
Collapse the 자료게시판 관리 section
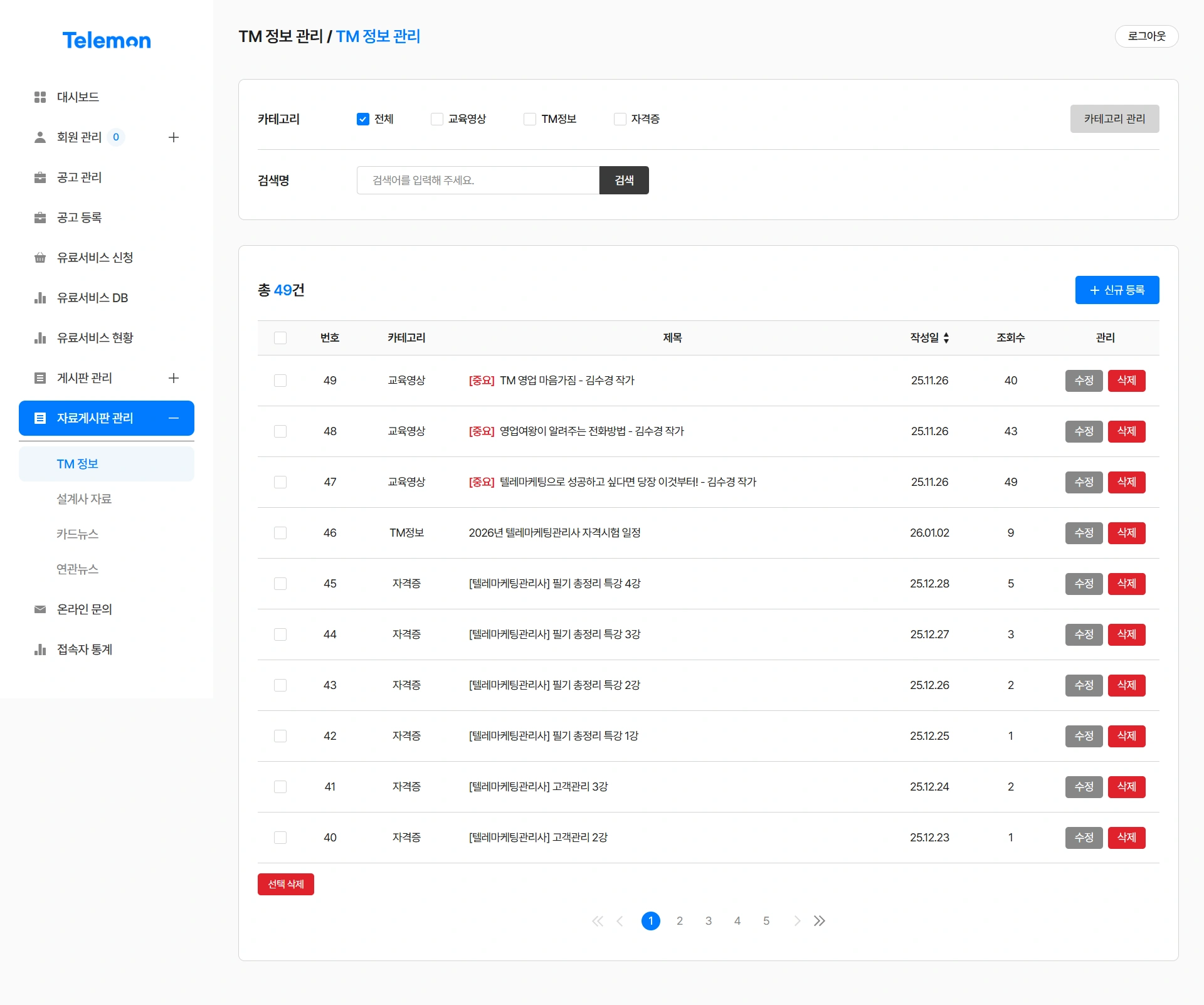tap(174, 418)
